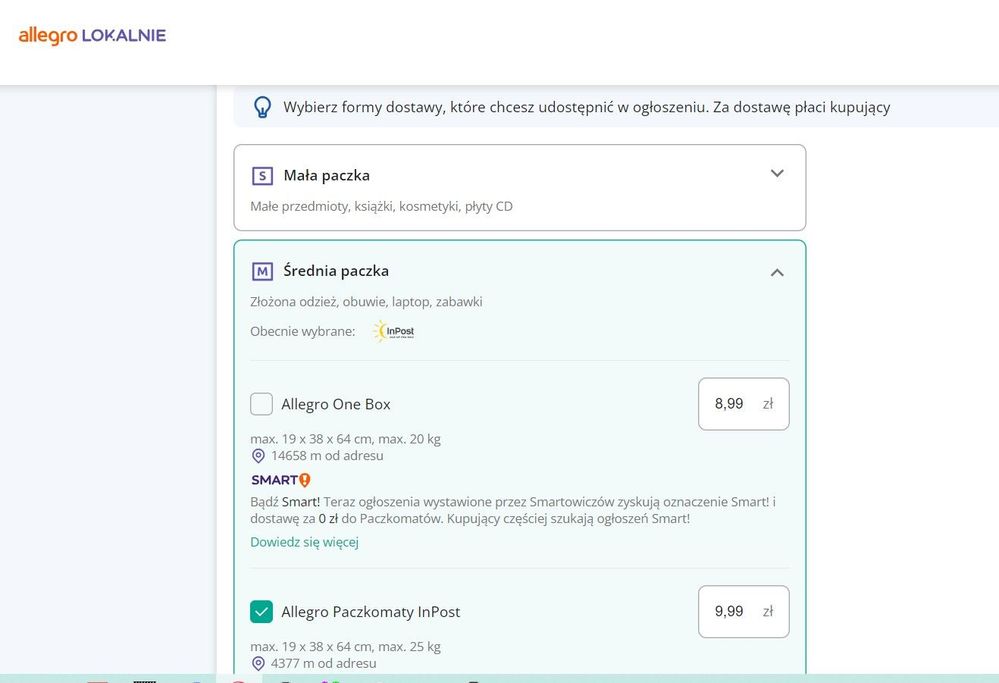Click the "Bądź Smart!" promo paragraph
This screenshot has width=999, height=683.
point(513,510)
